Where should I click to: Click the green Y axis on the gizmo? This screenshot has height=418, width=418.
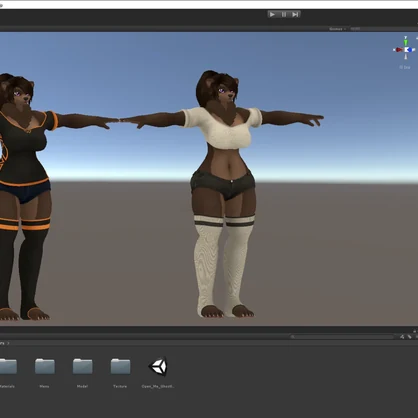pyautogui.click(x=406, y=42)
